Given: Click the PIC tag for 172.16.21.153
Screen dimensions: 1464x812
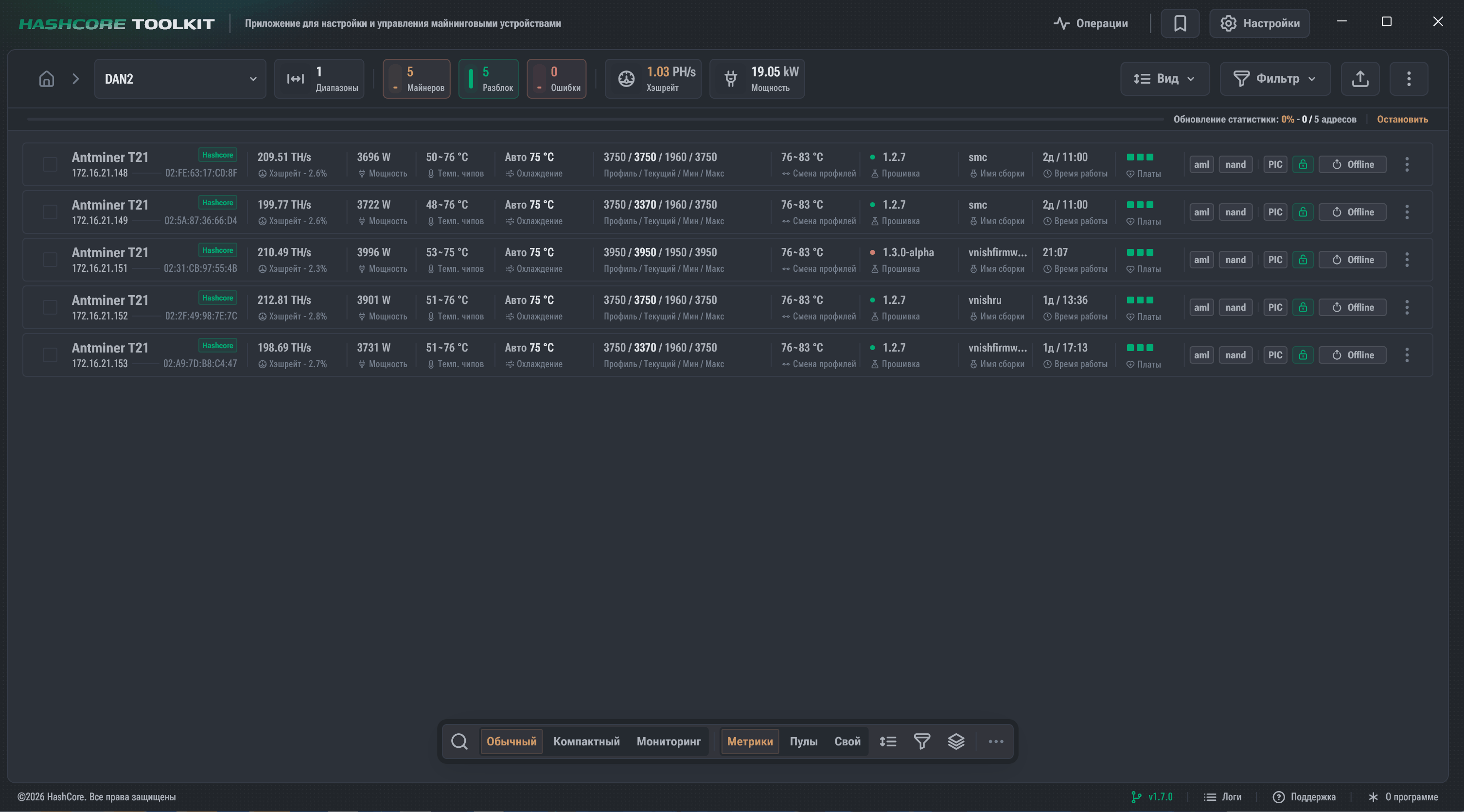Looking at the screenshot, I should click(1275, 355).
